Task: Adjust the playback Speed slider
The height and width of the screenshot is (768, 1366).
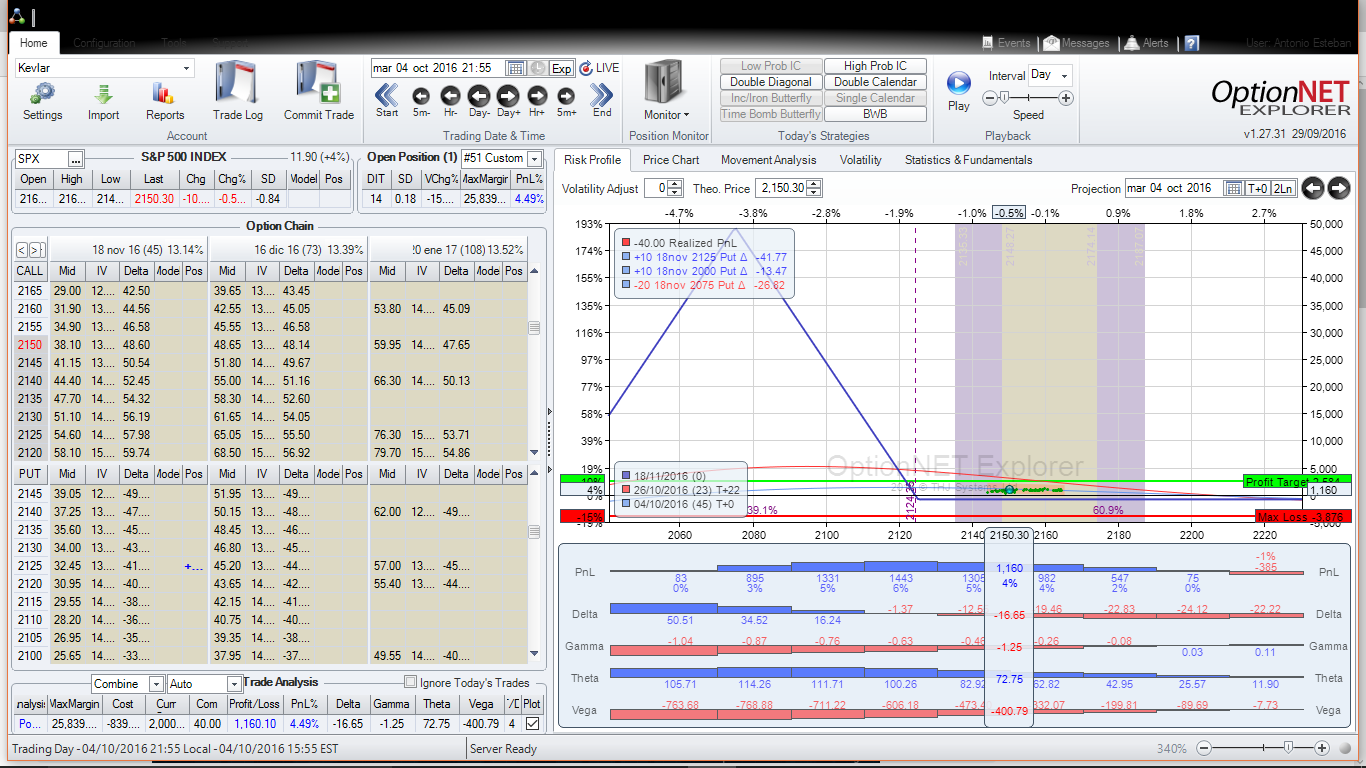Action: click(1003, 98)
